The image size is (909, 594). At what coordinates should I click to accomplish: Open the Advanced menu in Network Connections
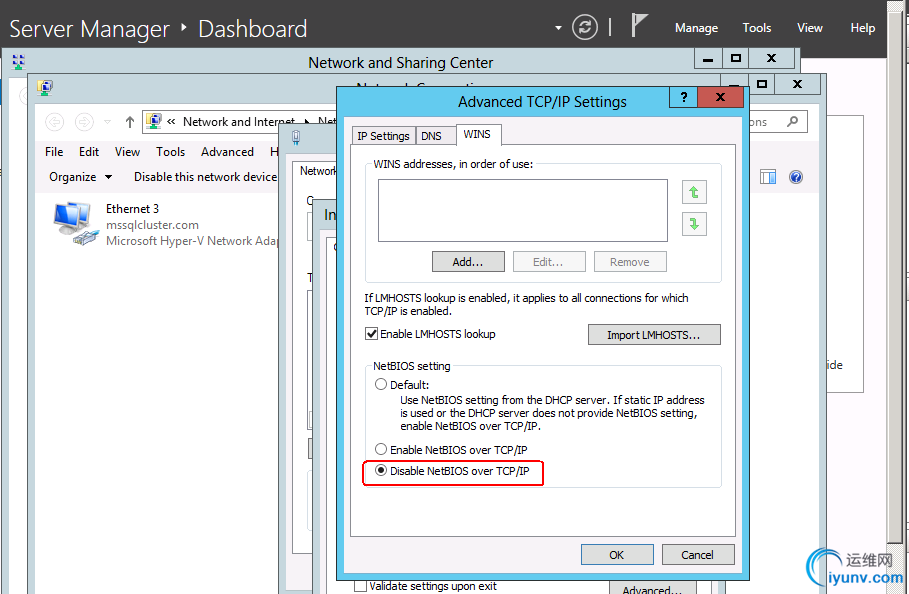pos(227,152)
